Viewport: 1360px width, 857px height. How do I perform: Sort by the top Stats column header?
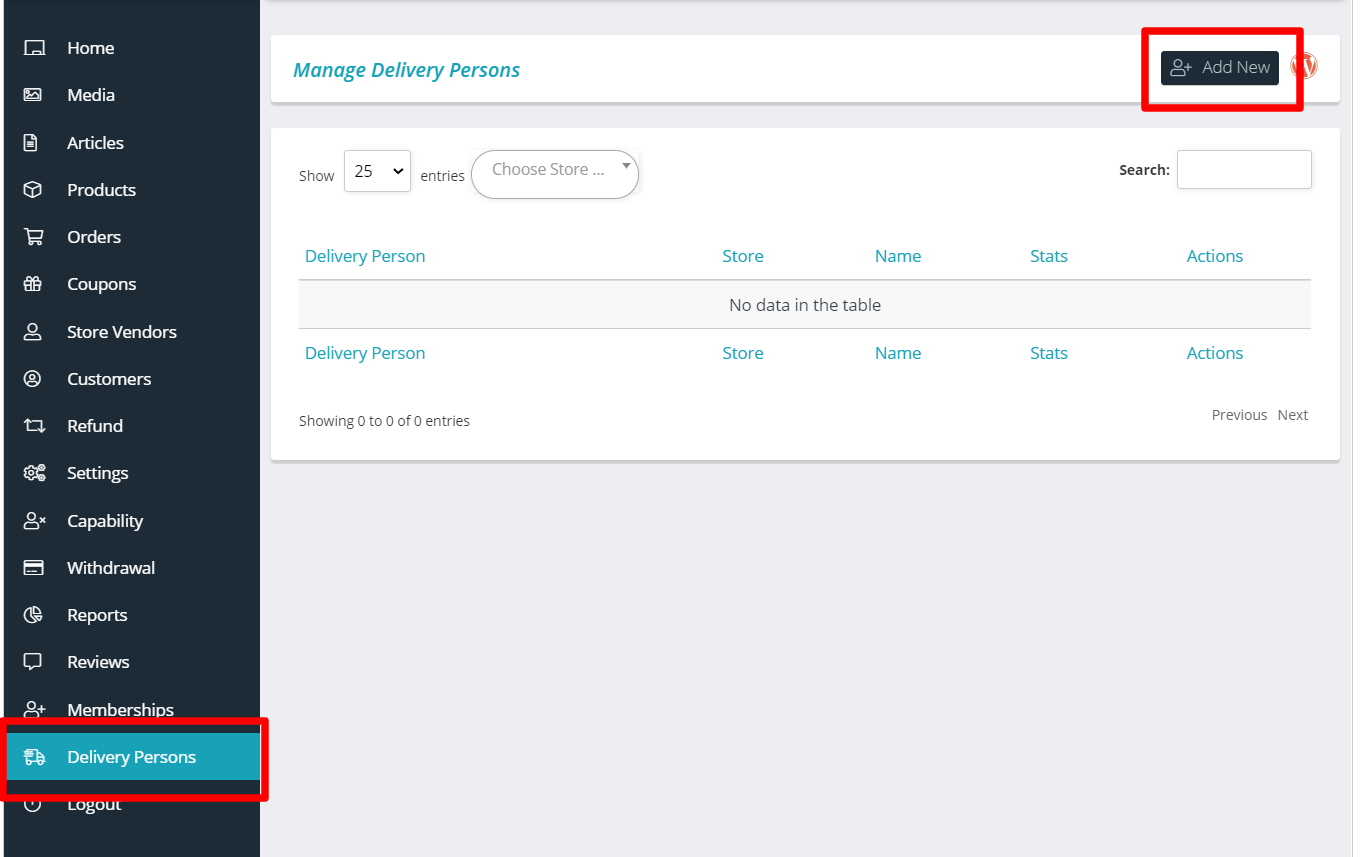[x=1049, y=256]
